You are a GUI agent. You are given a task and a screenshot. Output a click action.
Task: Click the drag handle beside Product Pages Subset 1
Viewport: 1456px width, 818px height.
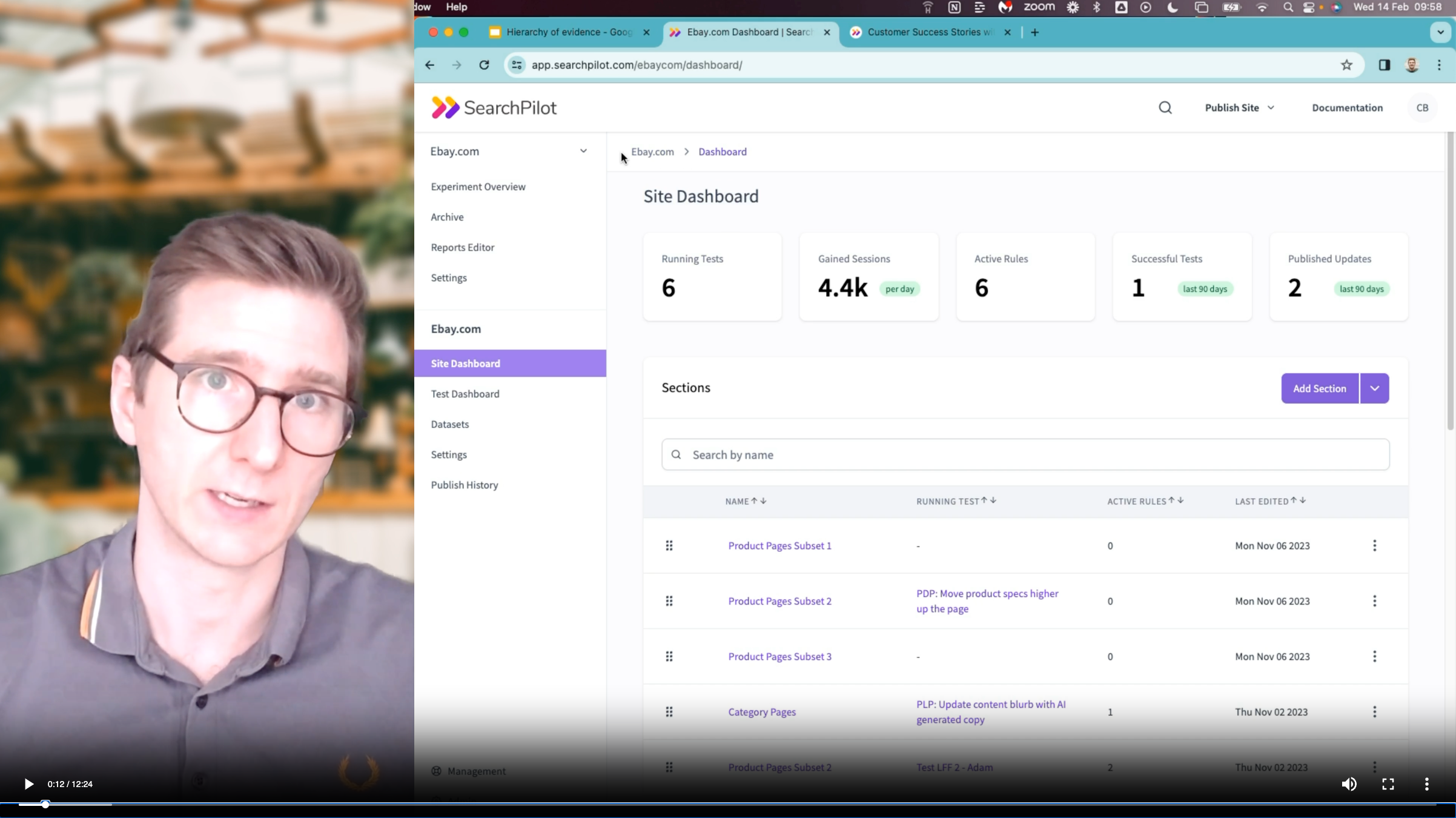pyautogui.click(x=669, y=545)
